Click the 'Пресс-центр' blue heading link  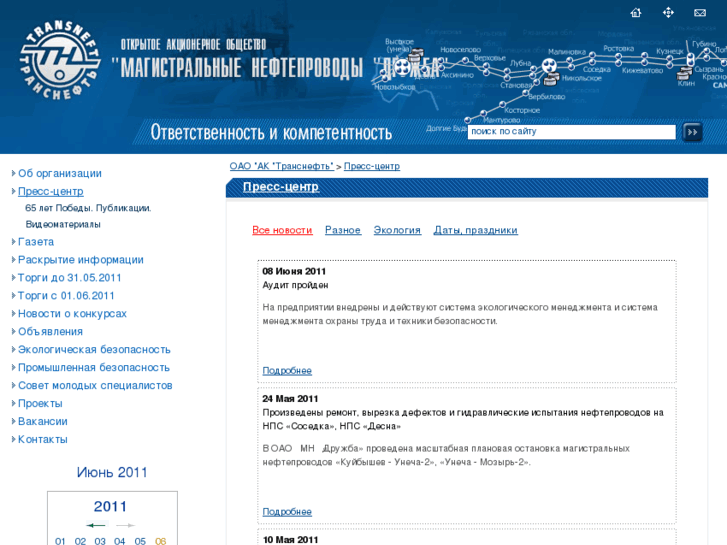281,186
